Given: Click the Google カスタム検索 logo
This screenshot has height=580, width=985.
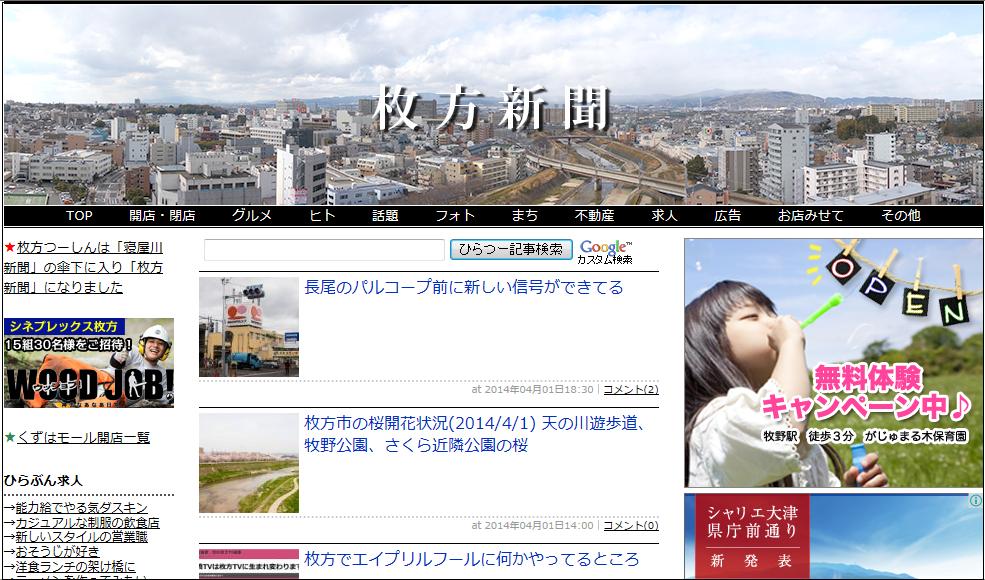Looking at the screenshot, I should click(605, 252).
